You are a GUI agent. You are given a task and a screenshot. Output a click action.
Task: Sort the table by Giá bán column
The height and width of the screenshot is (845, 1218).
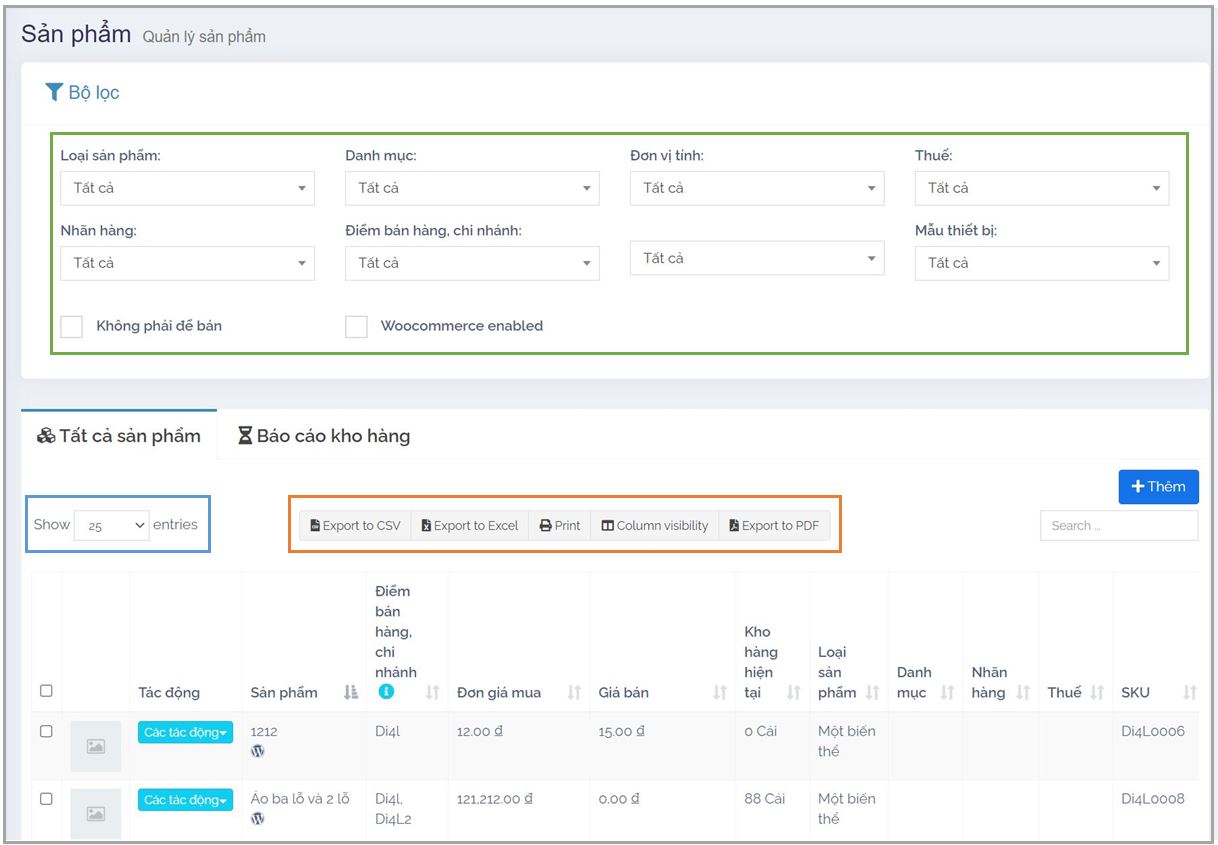[719, 692]
